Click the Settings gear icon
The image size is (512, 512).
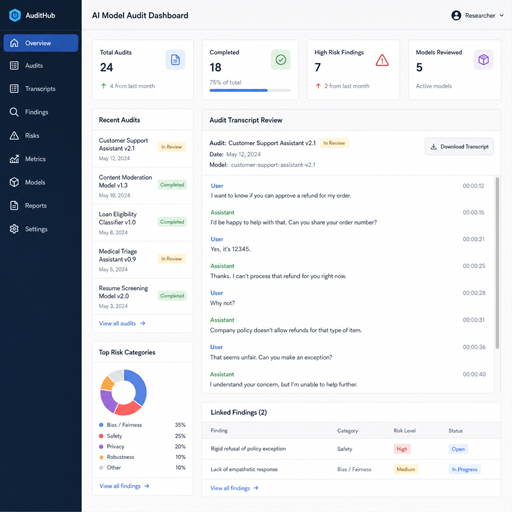coord(14,229)
